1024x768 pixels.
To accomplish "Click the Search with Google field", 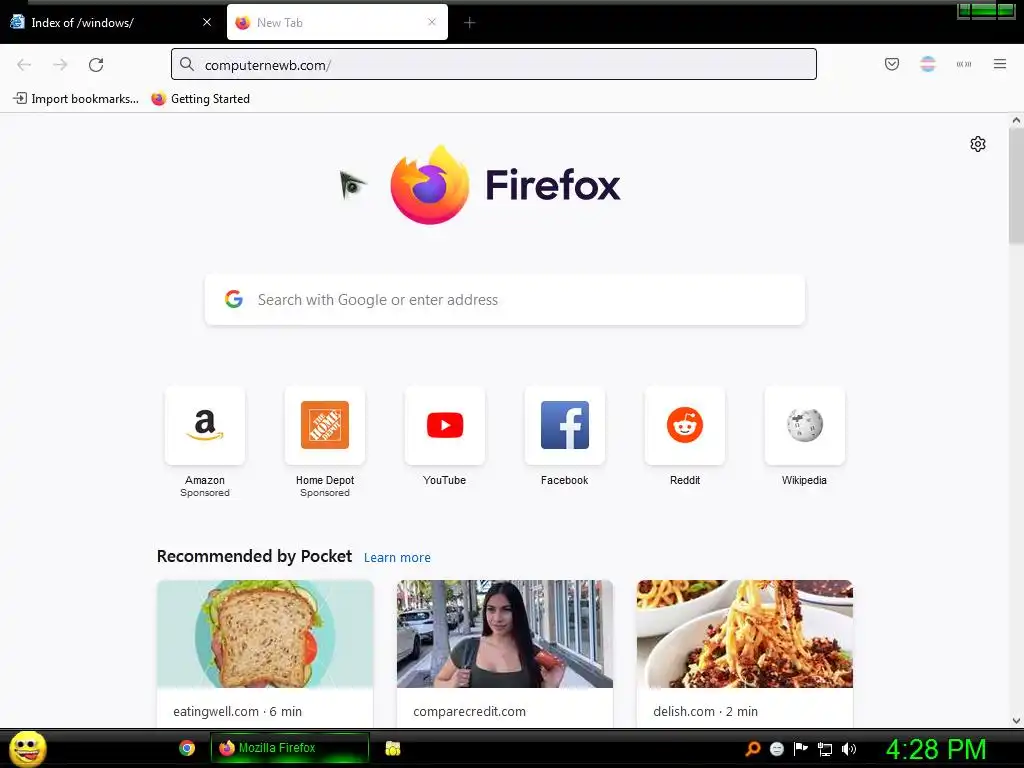I will pyautogui.click(x=505, y=300).
